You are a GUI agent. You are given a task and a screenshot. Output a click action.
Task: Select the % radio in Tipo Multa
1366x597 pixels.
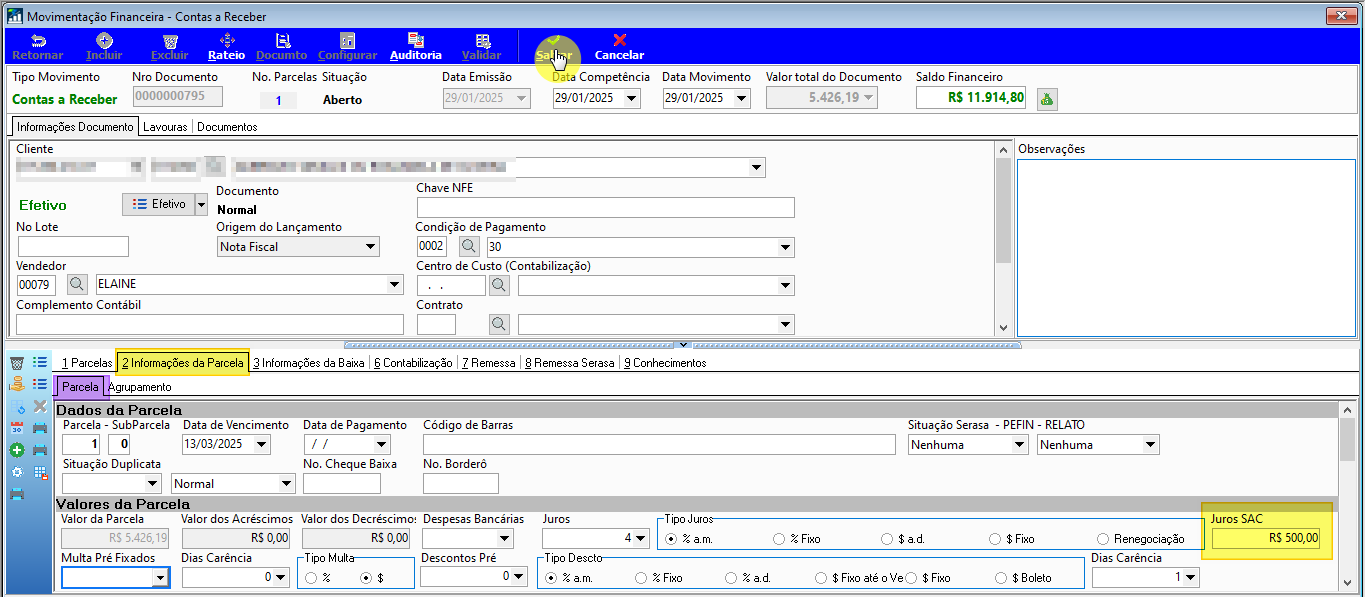pos(318,578)
